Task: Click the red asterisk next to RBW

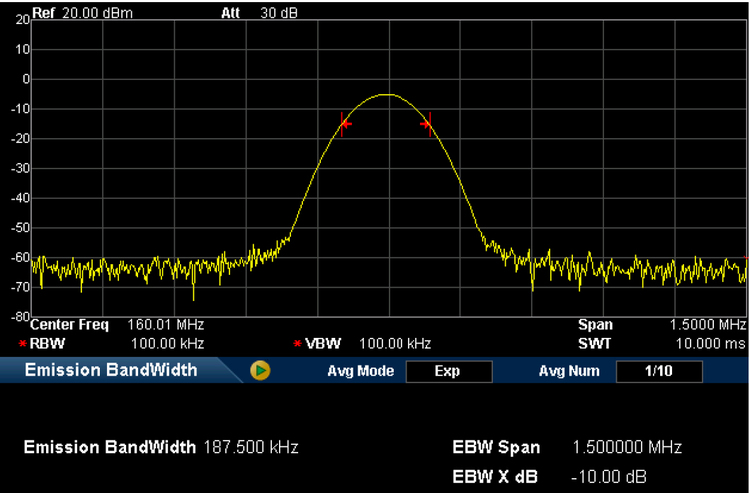Action: pos(22,344)
